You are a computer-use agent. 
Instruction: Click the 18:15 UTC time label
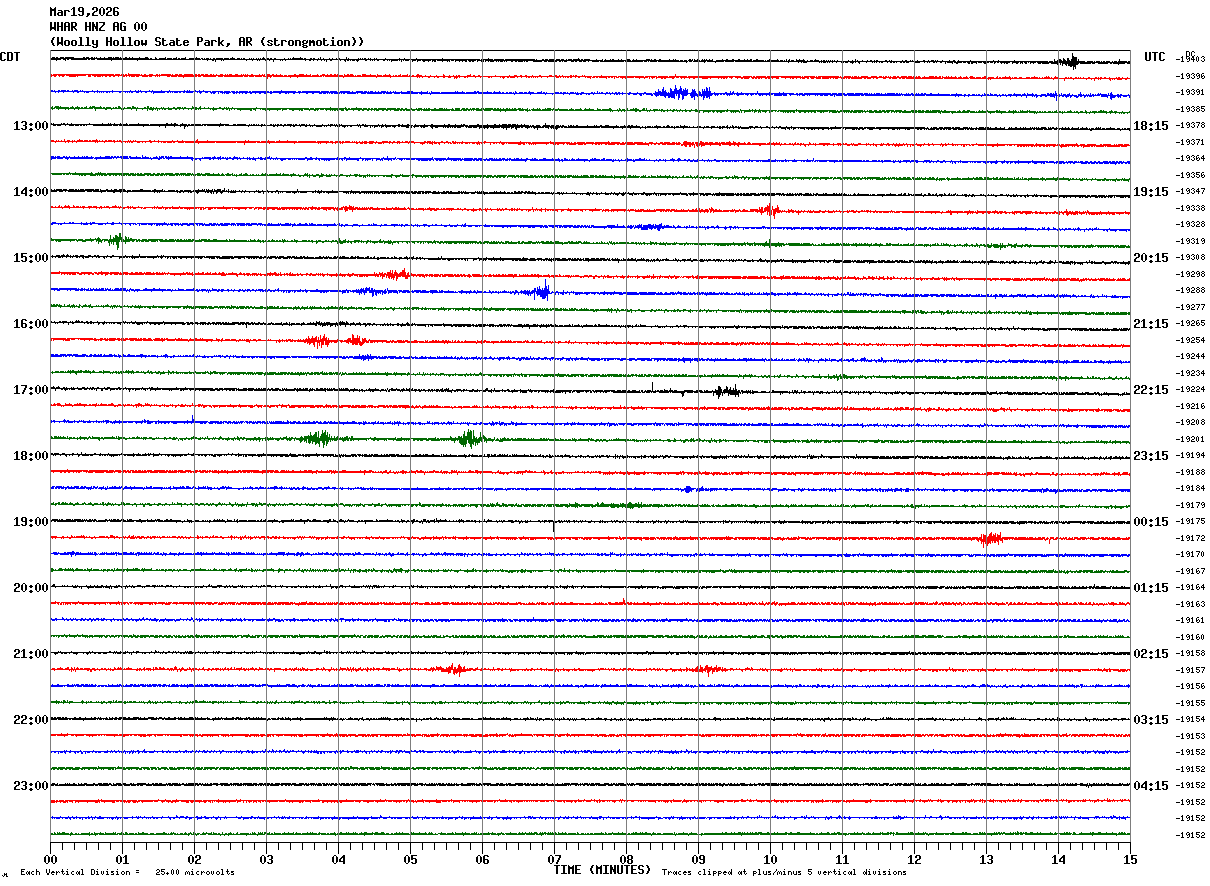(x=1151, y=126)
